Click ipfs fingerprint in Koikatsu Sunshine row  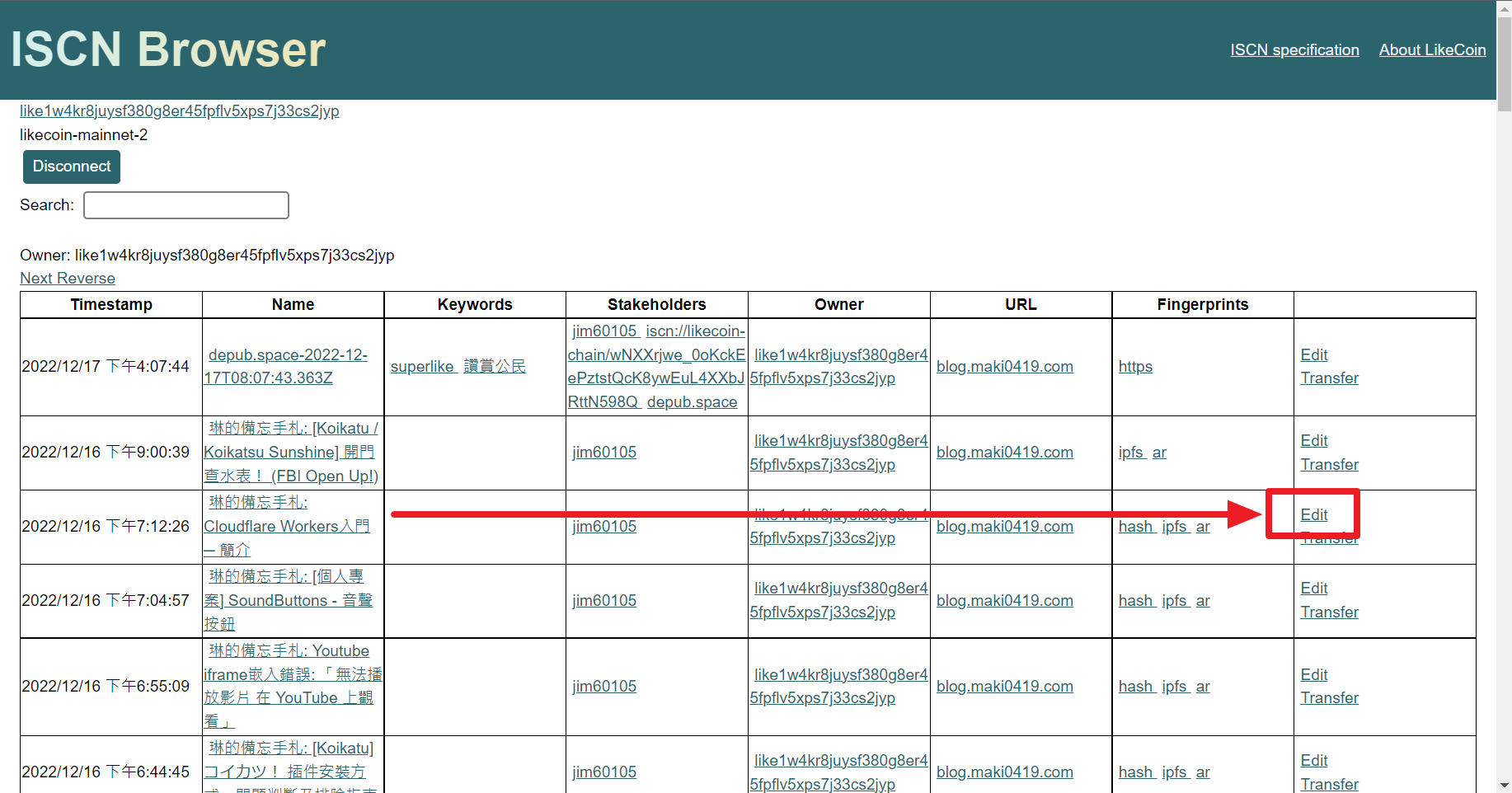click(1130, 453)
